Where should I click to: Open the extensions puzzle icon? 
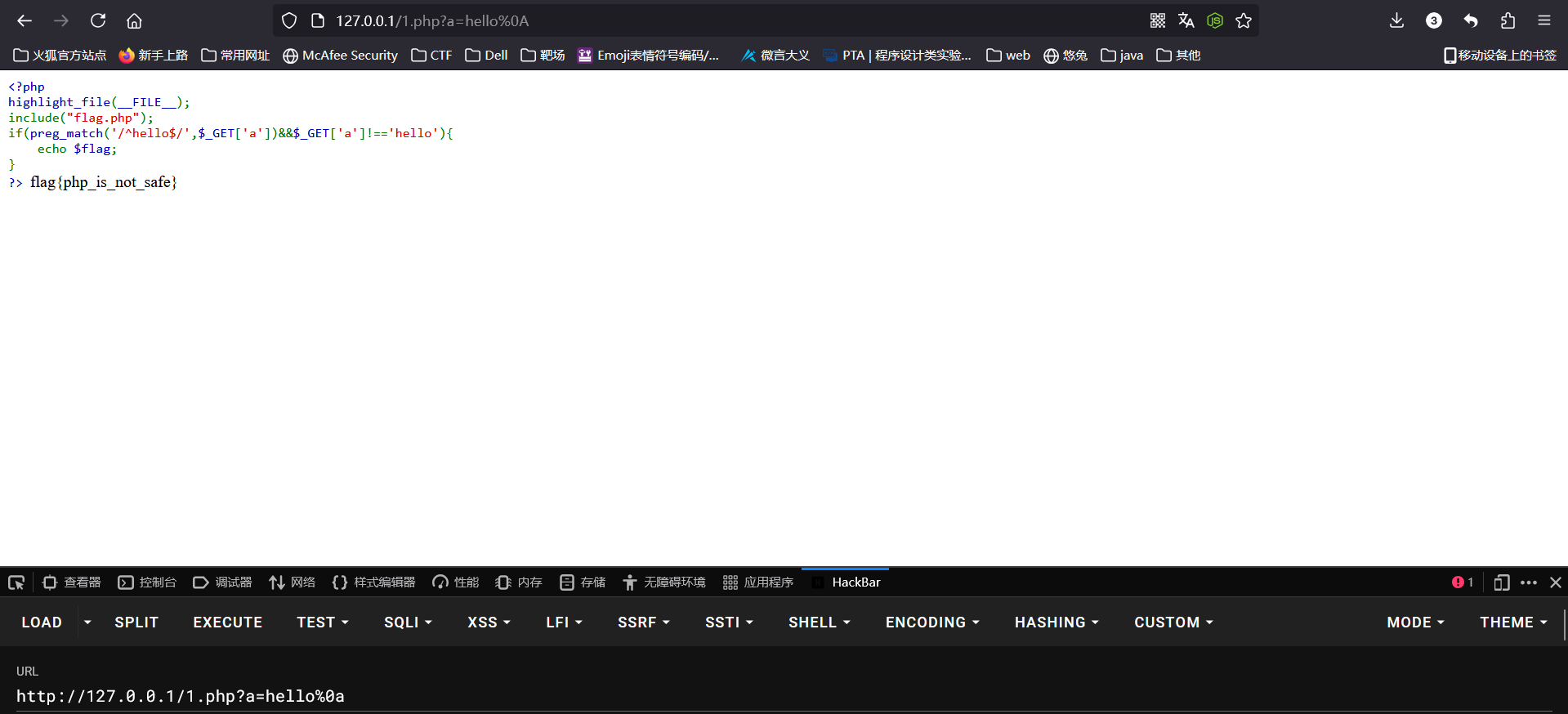1508,20
